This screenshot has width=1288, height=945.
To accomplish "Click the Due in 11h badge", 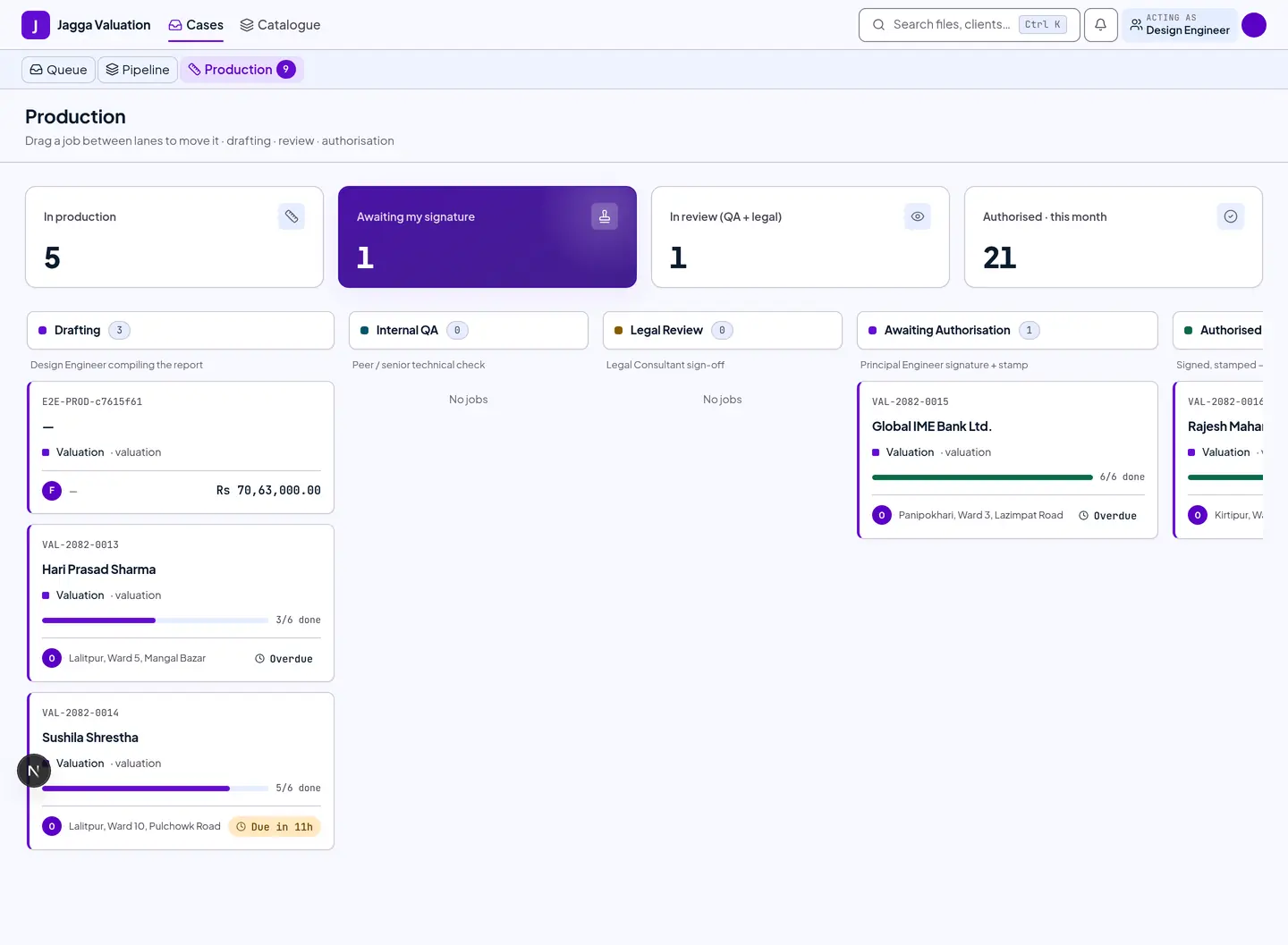I will 275,827.
